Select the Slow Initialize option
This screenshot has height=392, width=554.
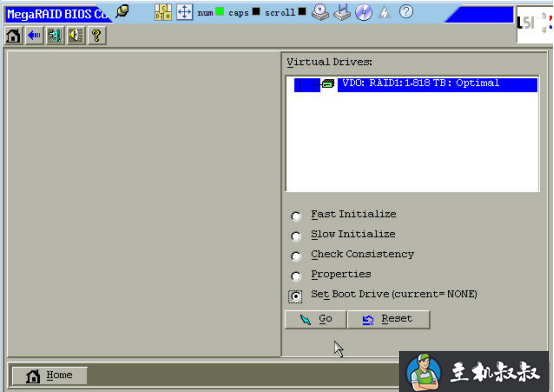(x=296, y=236)
